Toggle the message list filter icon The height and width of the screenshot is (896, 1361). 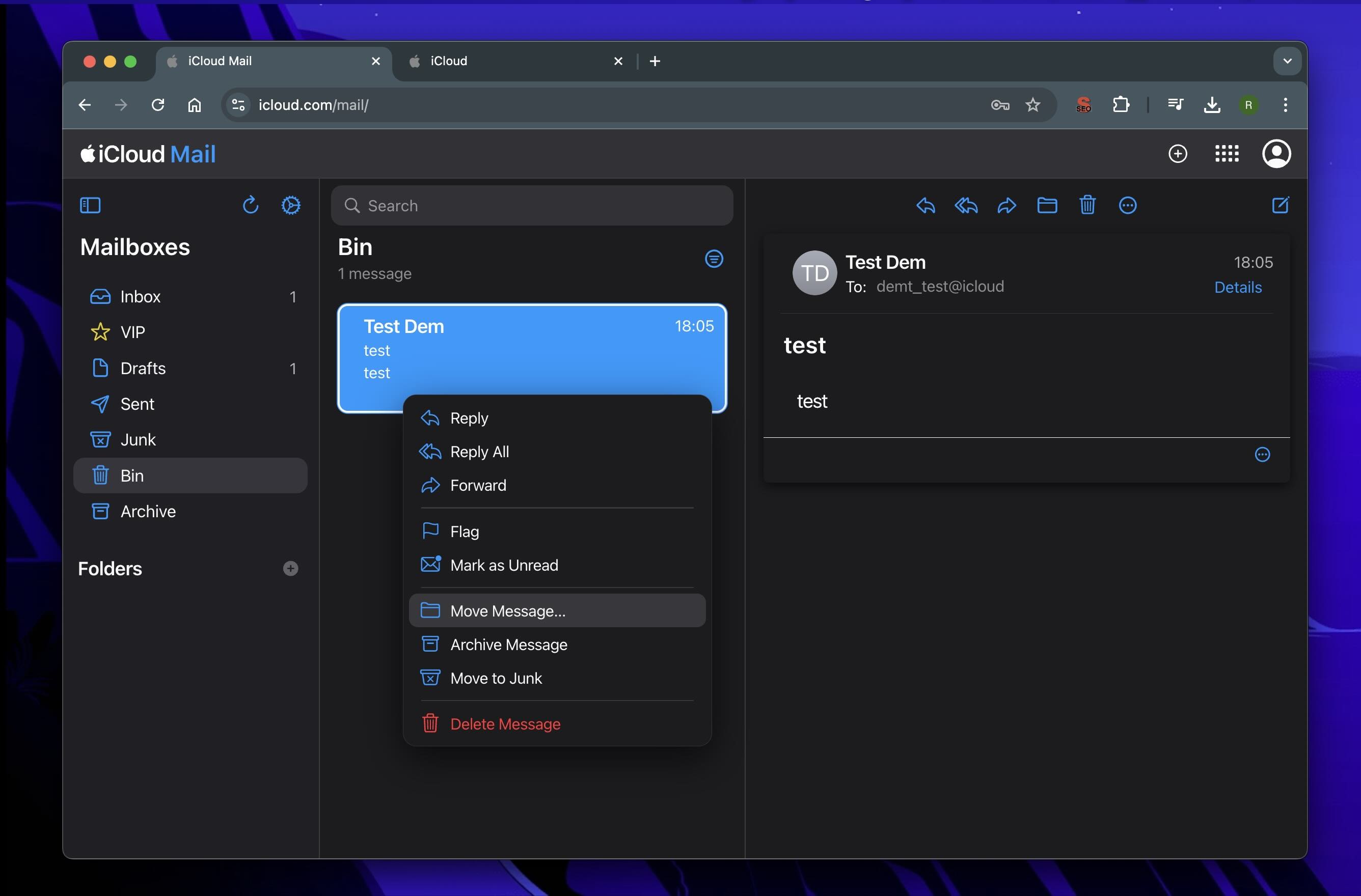pyautogui.click(x=714, y=259)
